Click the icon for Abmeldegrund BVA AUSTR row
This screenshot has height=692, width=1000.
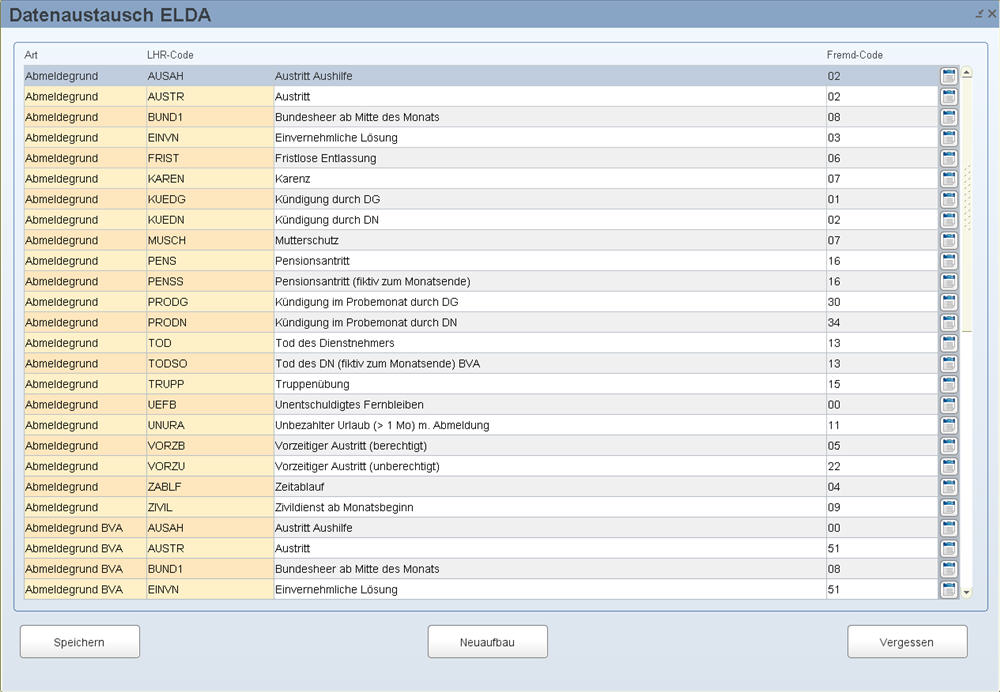point(948,548)
